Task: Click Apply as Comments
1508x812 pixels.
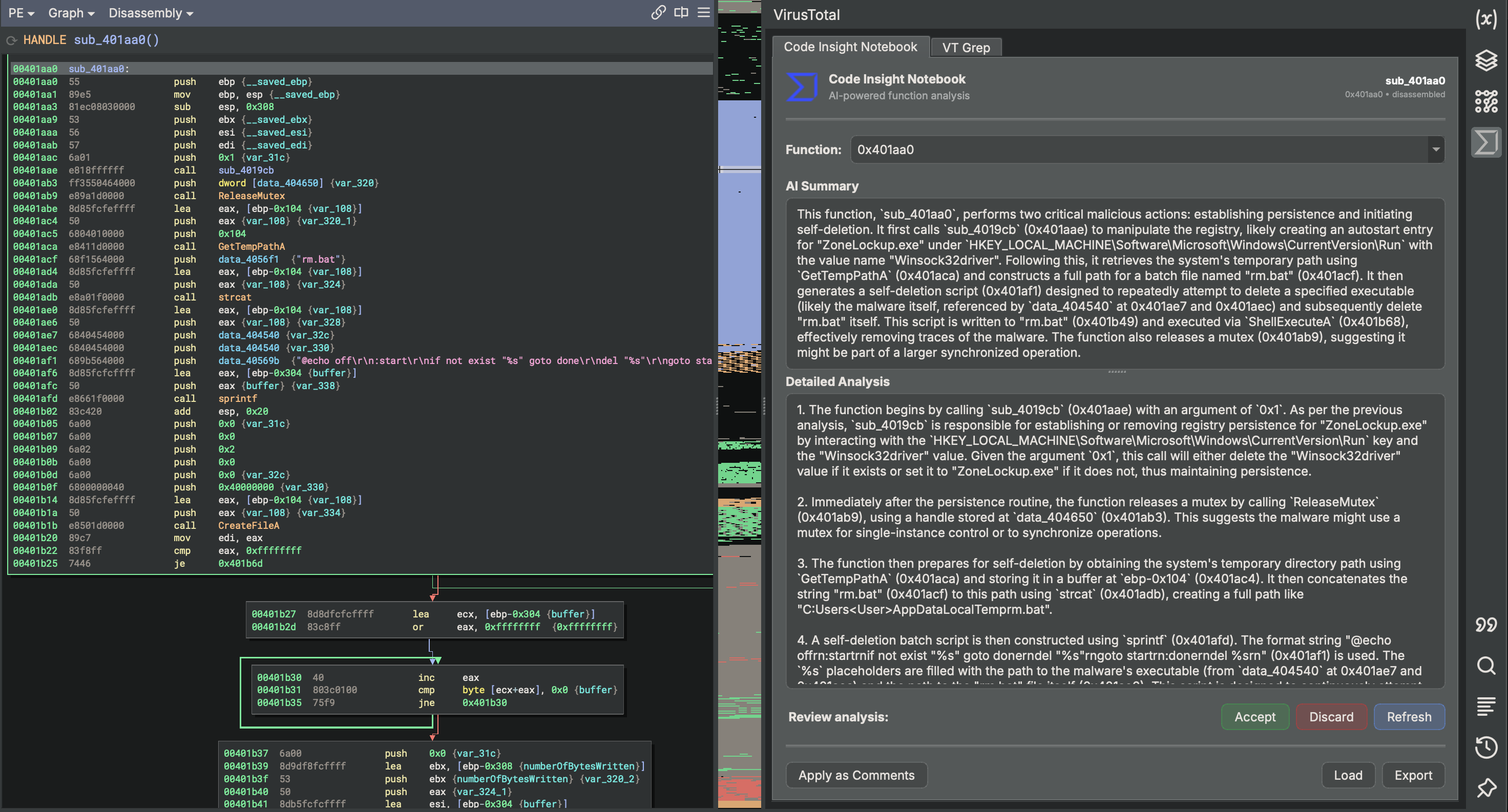Action: pyautogui.click(x=856, y=775)
